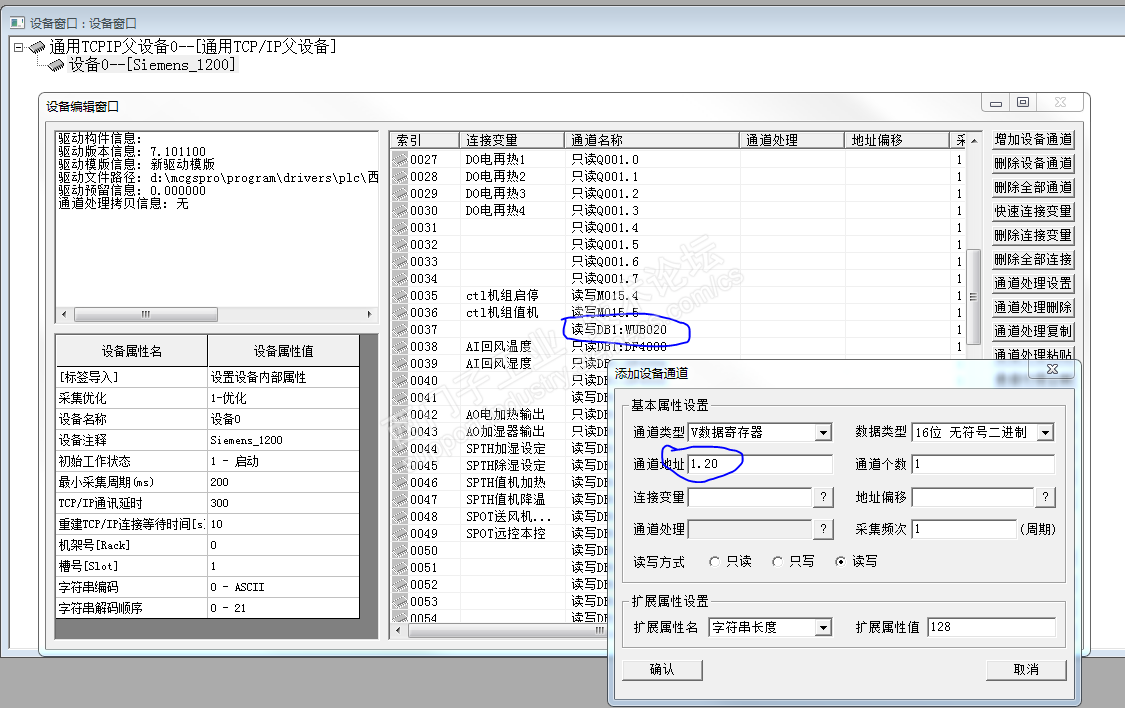1125x708 pixels.
Task: Open the 数据类型 16位 无符号二进制 dropdown
Action: pos(1045,433)
